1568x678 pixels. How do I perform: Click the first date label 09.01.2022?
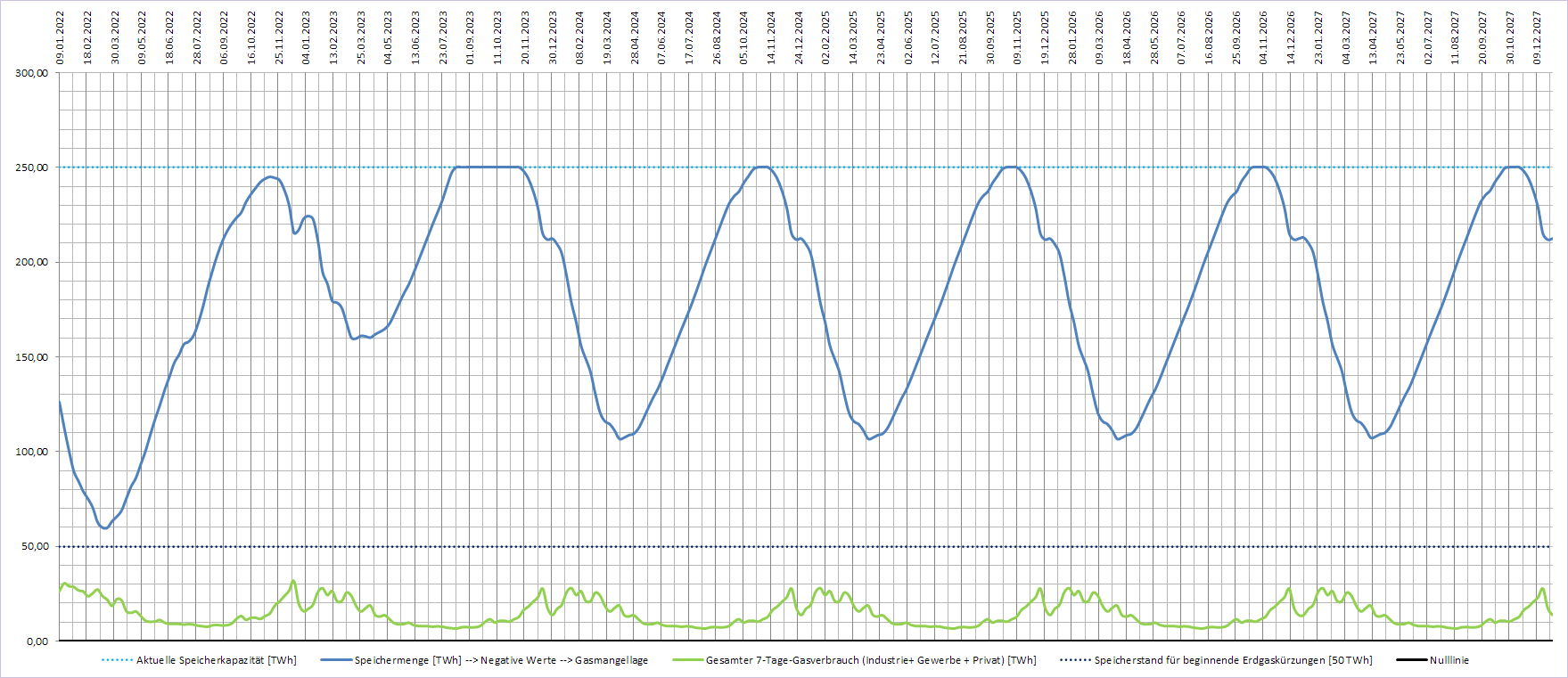61,37
